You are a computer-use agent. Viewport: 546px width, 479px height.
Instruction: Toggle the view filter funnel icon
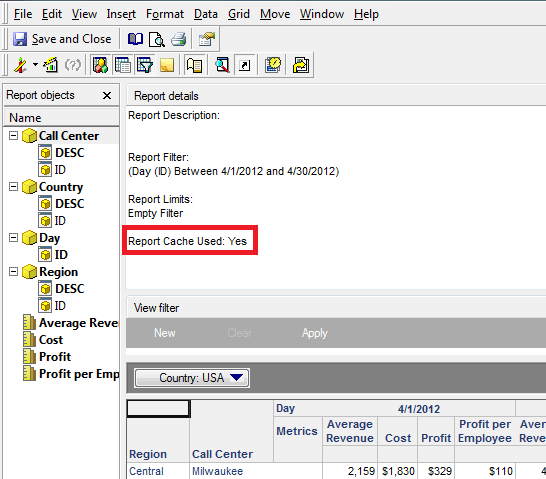tap(145, 65)
